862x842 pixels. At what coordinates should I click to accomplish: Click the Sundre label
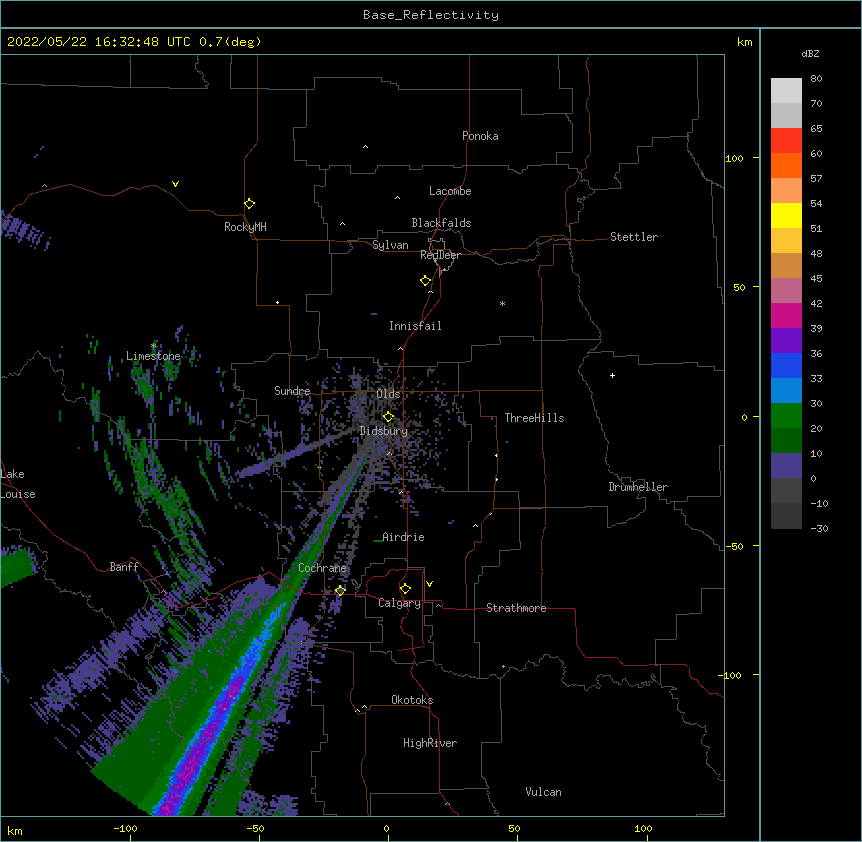point(292,391)
